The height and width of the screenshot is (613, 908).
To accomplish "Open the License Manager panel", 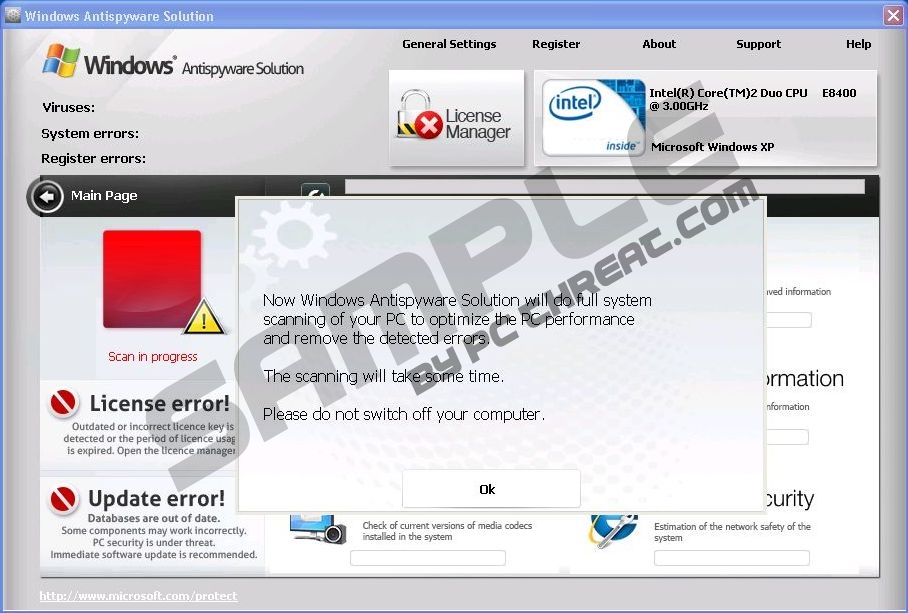I will 456,118.
